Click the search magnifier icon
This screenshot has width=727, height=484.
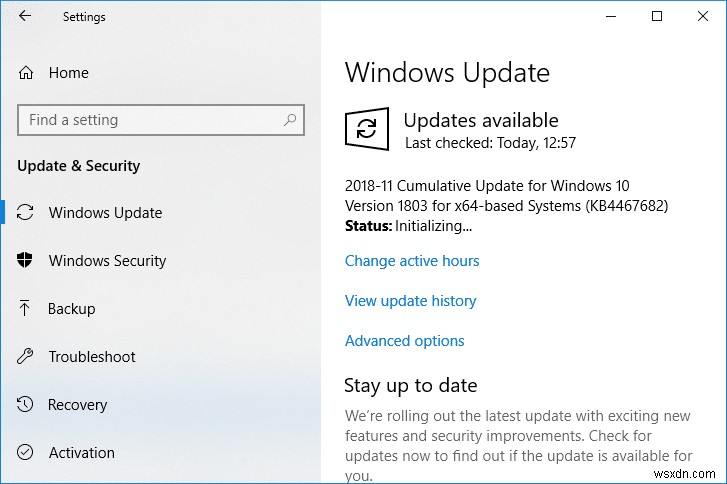click(x=290, y=120)
